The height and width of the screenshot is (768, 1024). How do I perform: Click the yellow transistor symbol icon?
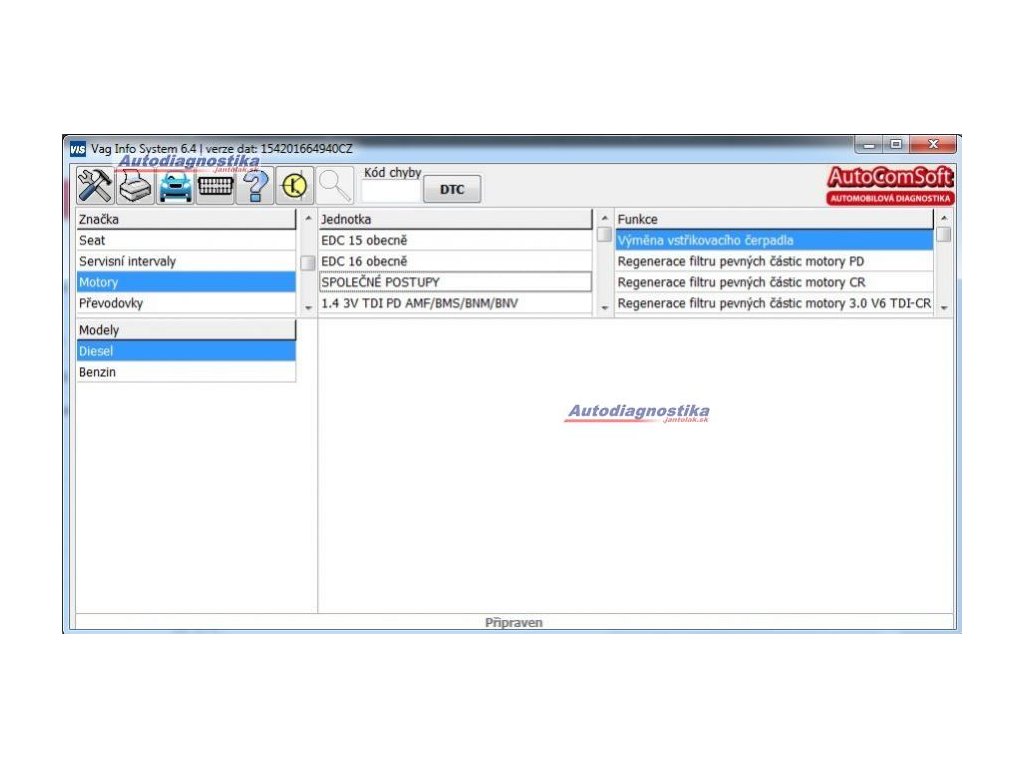295,187
